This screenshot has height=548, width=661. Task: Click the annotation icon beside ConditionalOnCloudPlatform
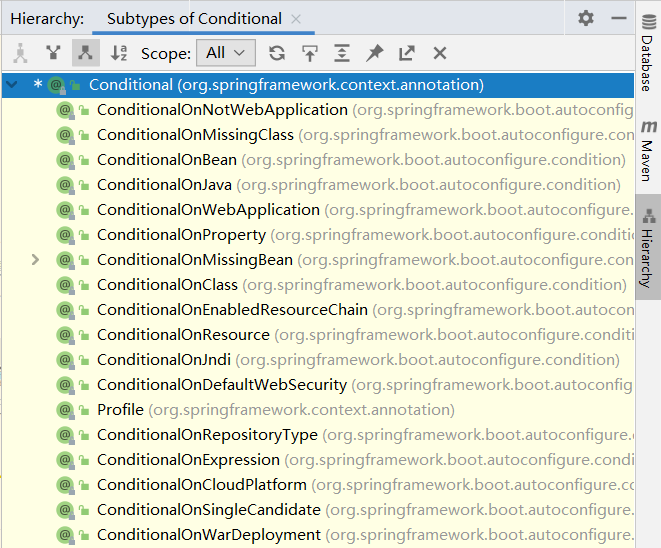tap(65, 485)
